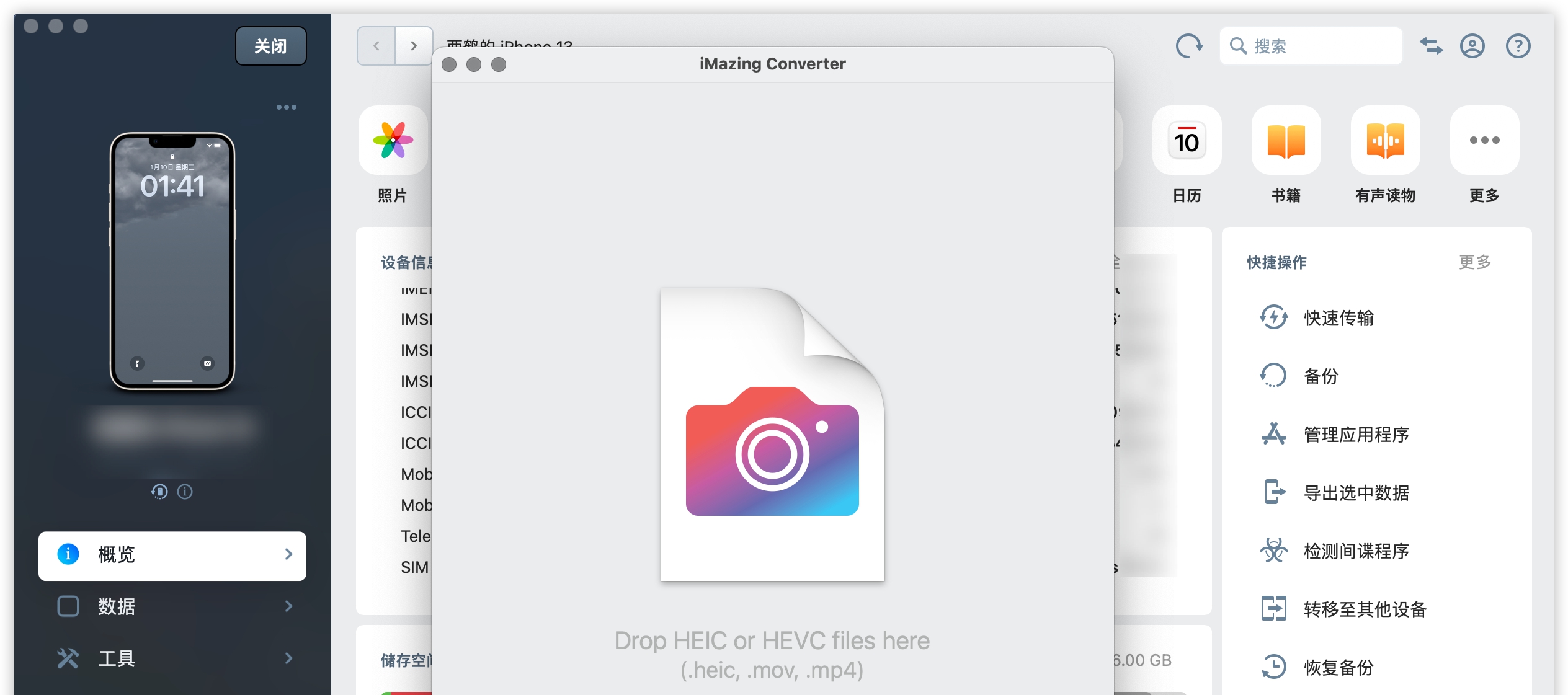Click the refresh icon in the toolbar

(1188, 46)
